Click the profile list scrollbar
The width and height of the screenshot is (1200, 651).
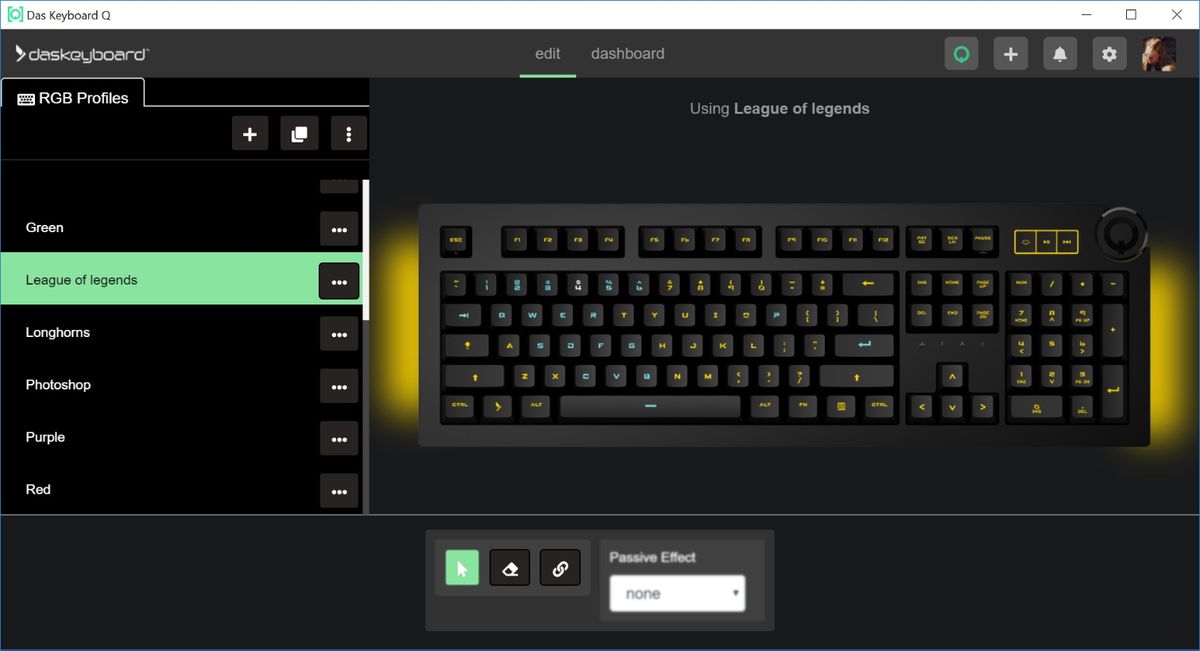coord(365,250)
